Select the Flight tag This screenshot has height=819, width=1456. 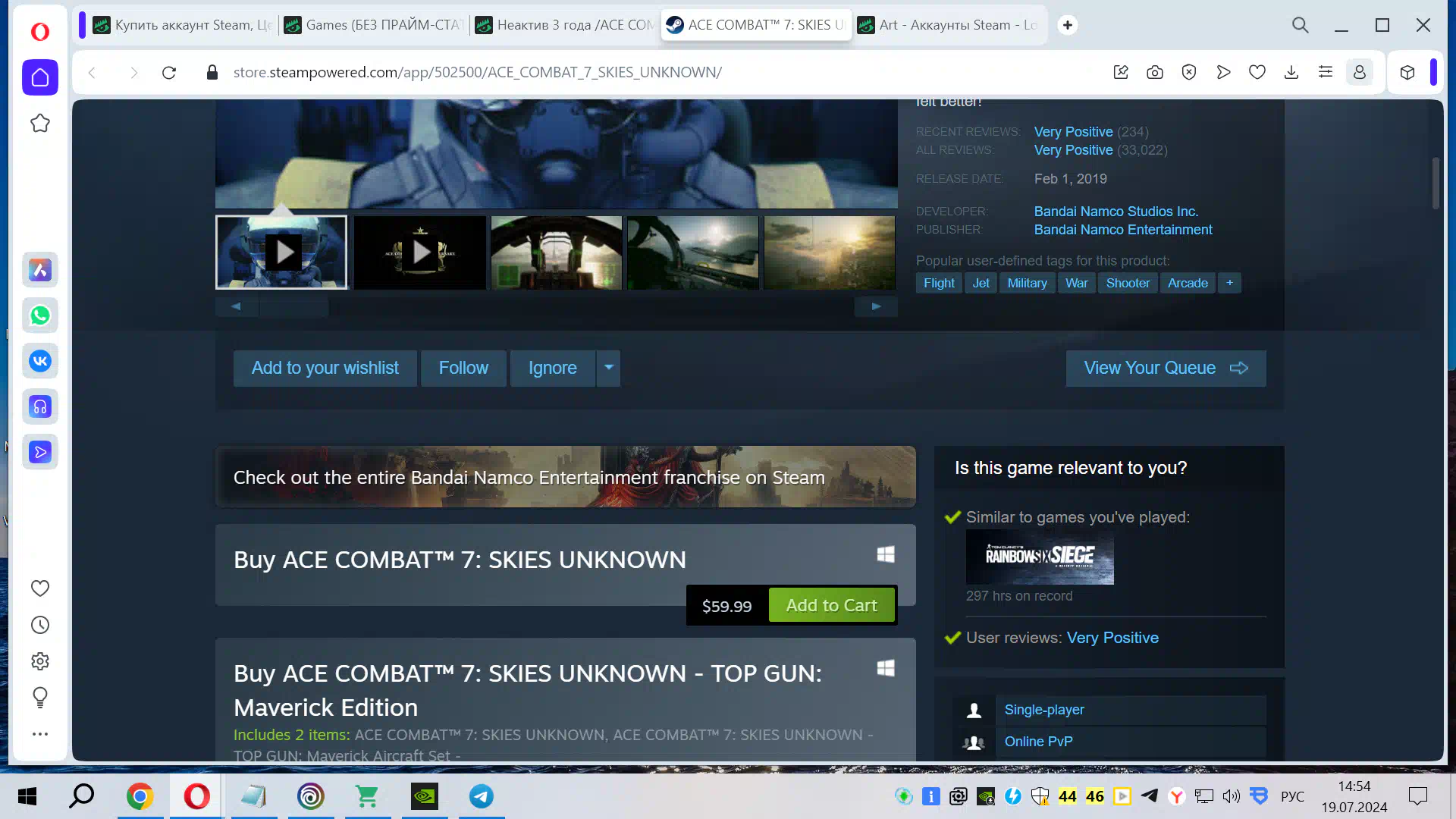(939, 283)
